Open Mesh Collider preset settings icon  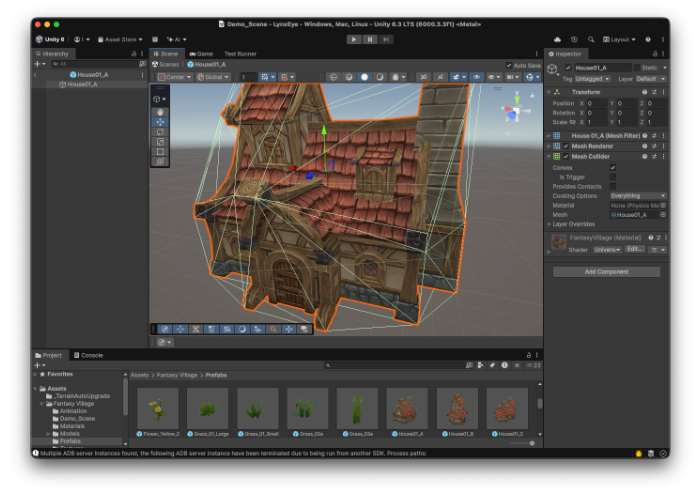[x=654, y=157]
